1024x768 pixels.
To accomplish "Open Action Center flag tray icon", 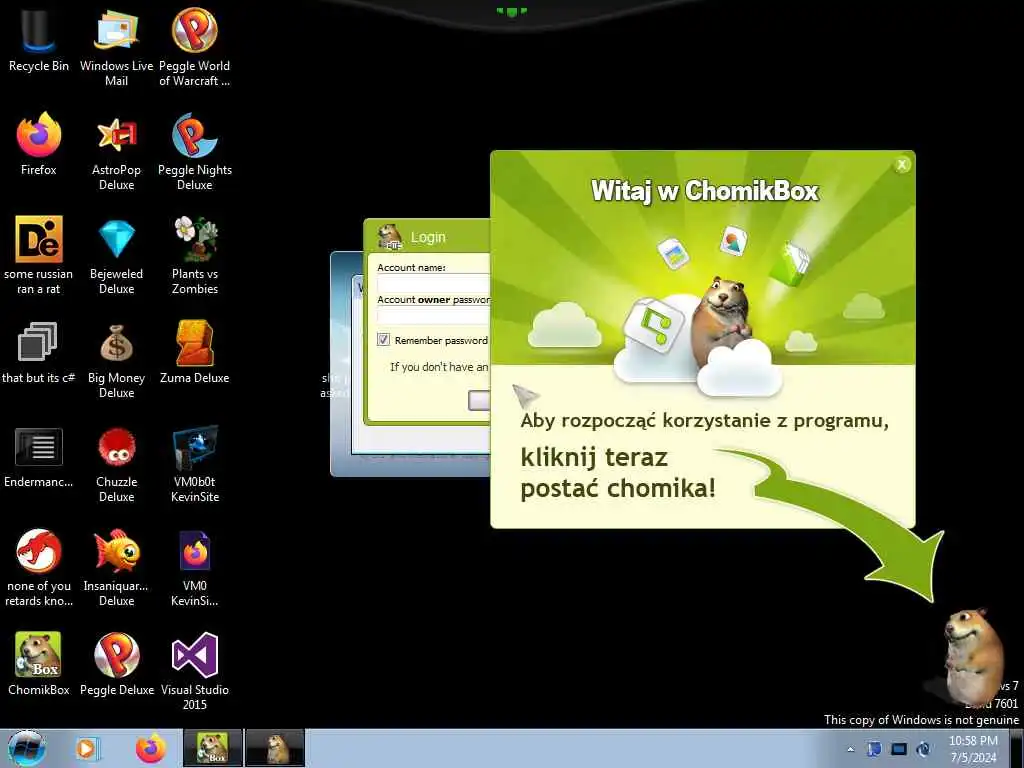I will 874,749.
